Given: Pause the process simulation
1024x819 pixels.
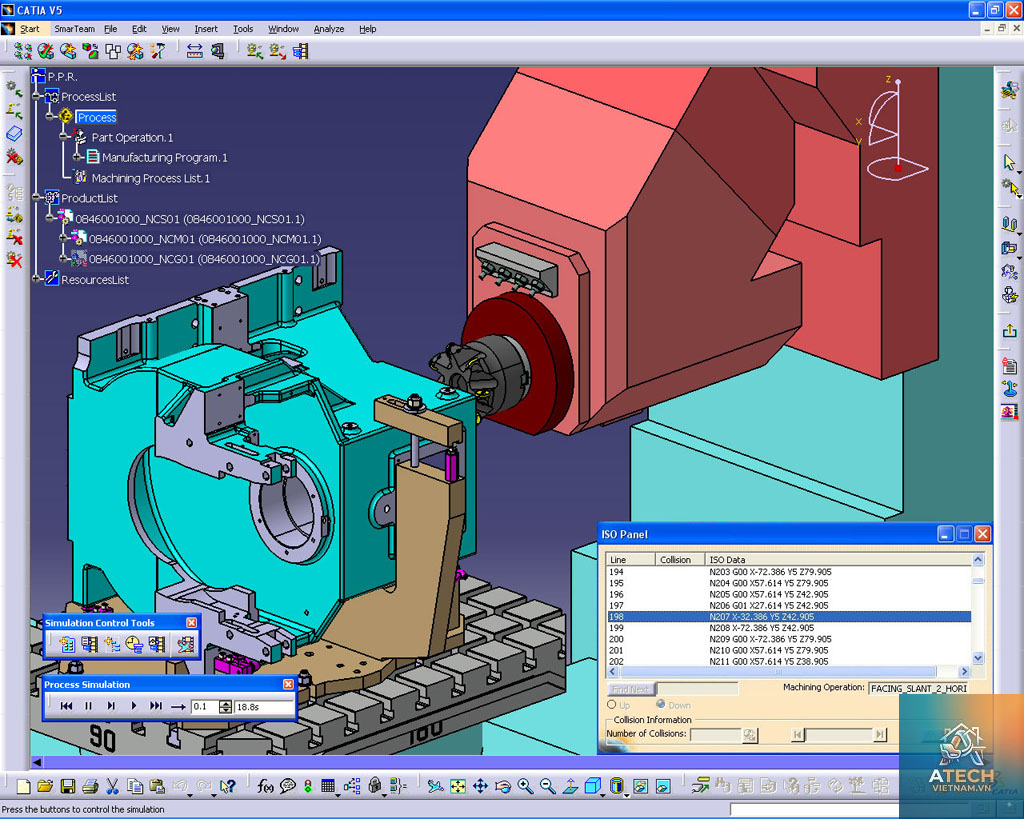Looking at the screenshot, I should tap(88, 706).
